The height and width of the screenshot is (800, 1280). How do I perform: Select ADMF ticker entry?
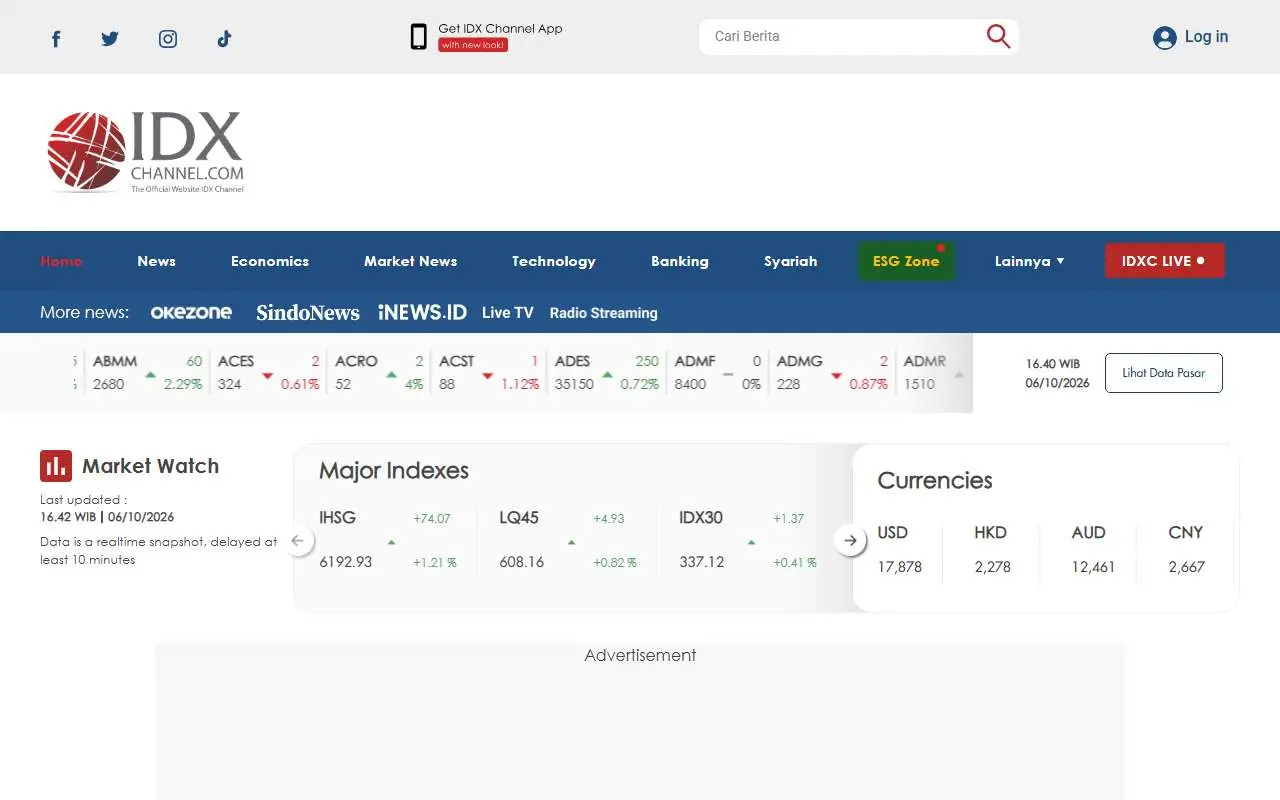(718, 372)
